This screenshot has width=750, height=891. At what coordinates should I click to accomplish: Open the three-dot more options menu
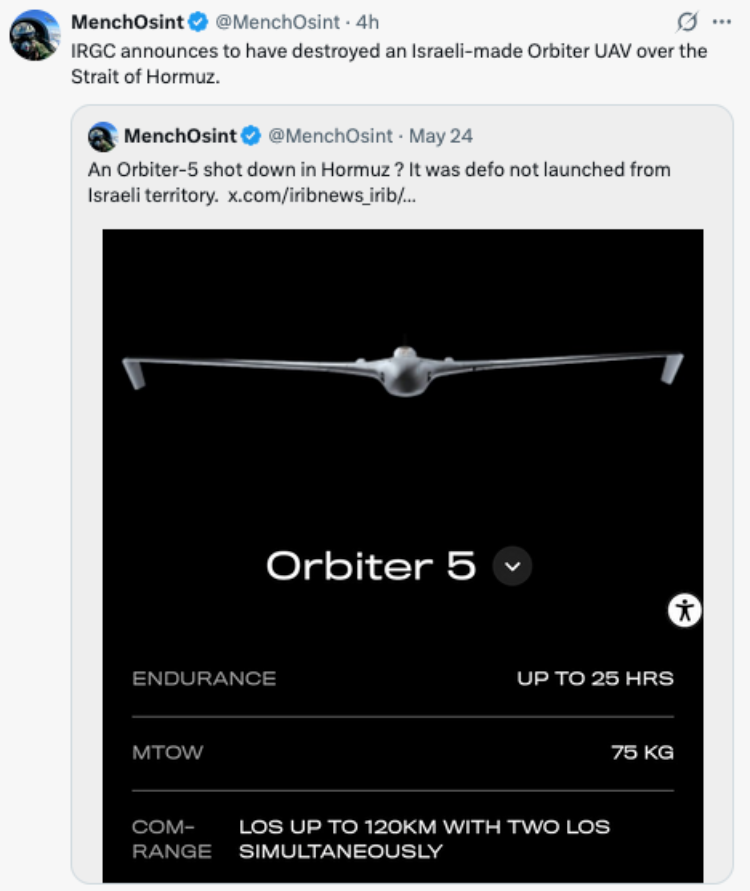(722, 22)
